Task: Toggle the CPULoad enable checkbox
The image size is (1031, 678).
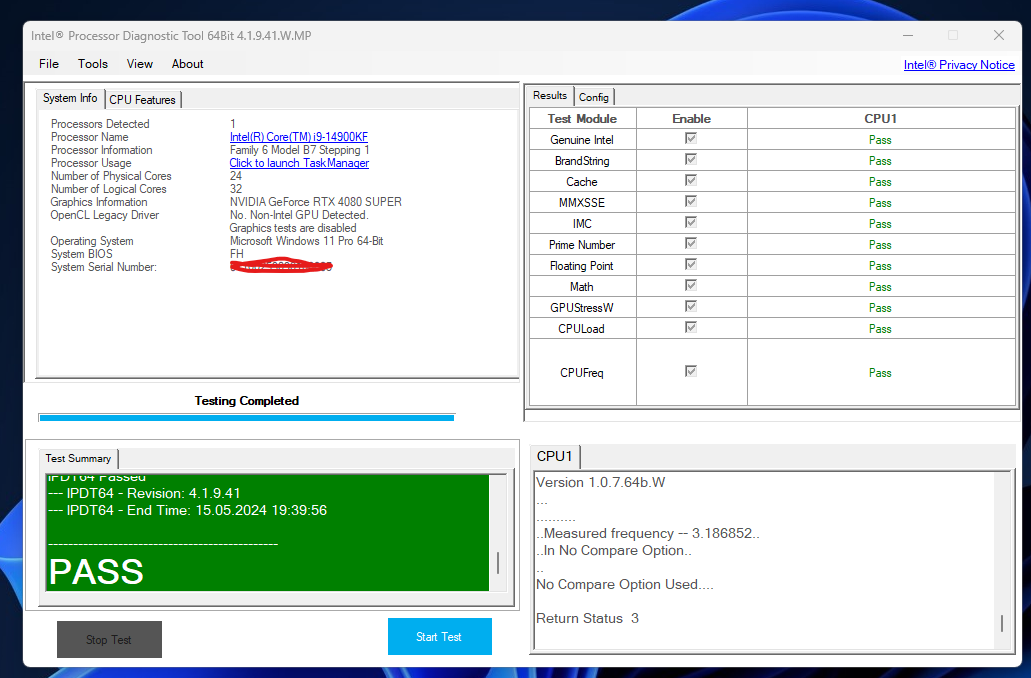Action: (690, 327)
